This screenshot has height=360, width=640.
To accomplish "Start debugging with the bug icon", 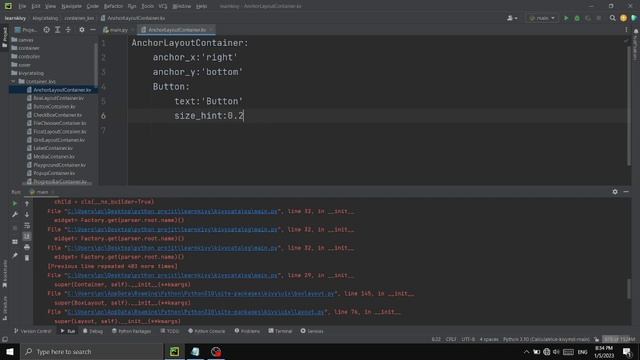I will (x=577, y=18).
